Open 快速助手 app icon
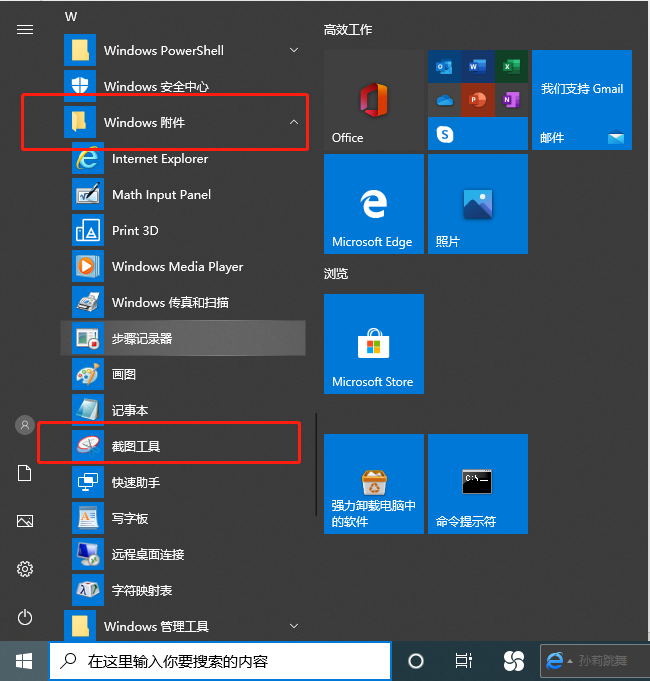The height and width of the screenshot is (681, 650). (x=88, y=482)
